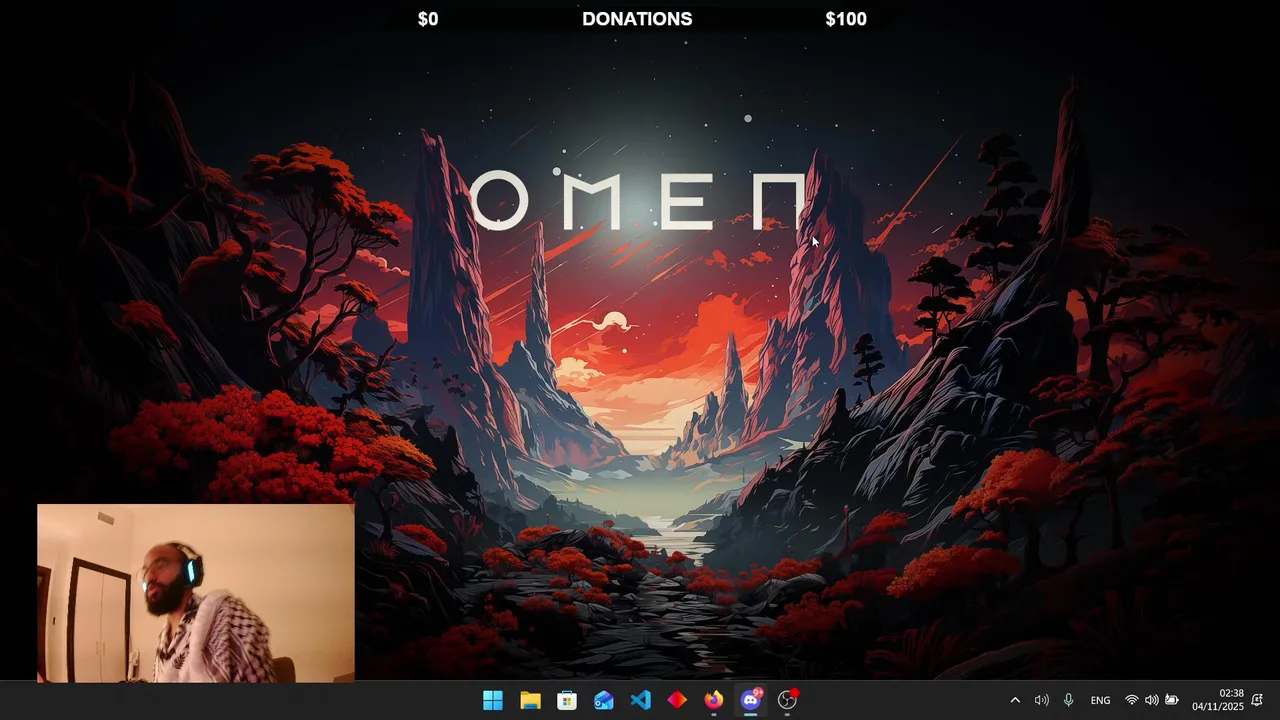Image resolution: width=1280 pixels, height=720 pixels.
Task: Click the volume icon beside Wi-Fi
Action: click(x=1152, y=700)
